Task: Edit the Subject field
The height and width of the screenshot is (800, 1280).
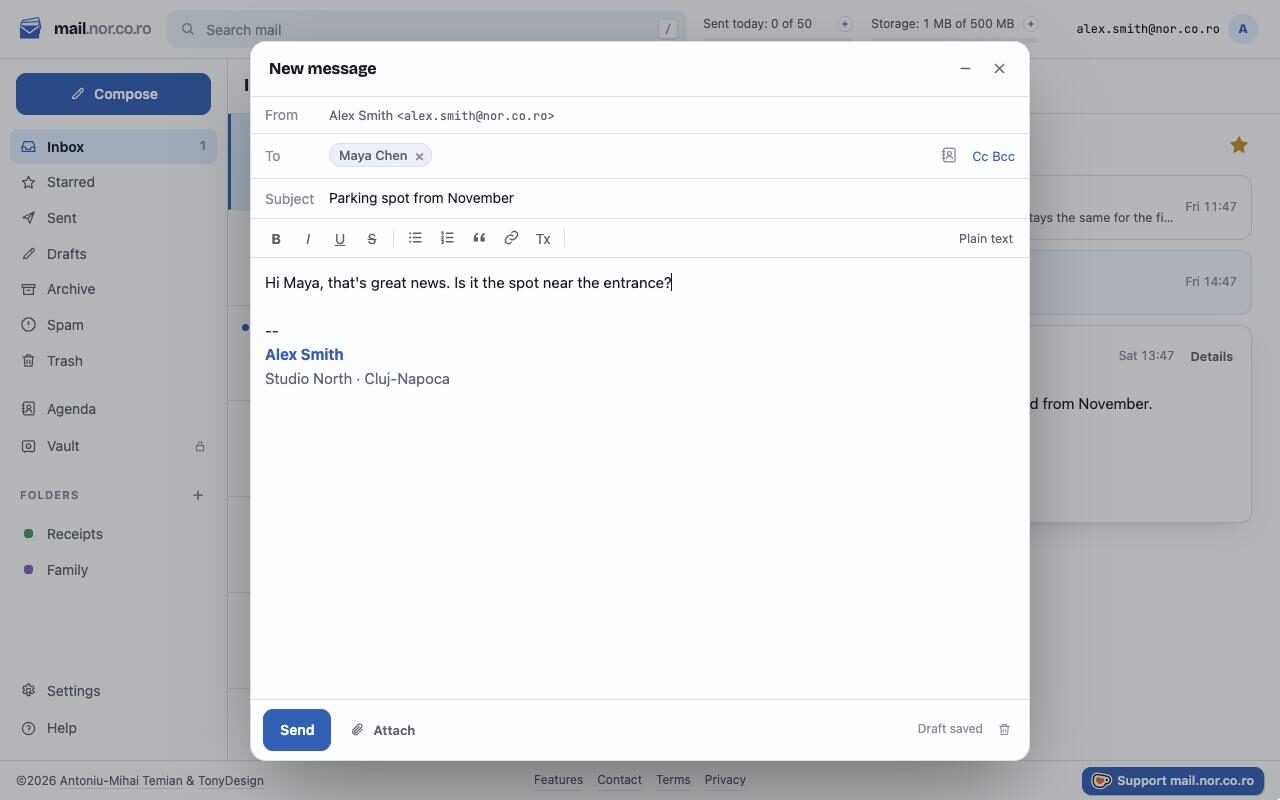Action: point(672,198)
